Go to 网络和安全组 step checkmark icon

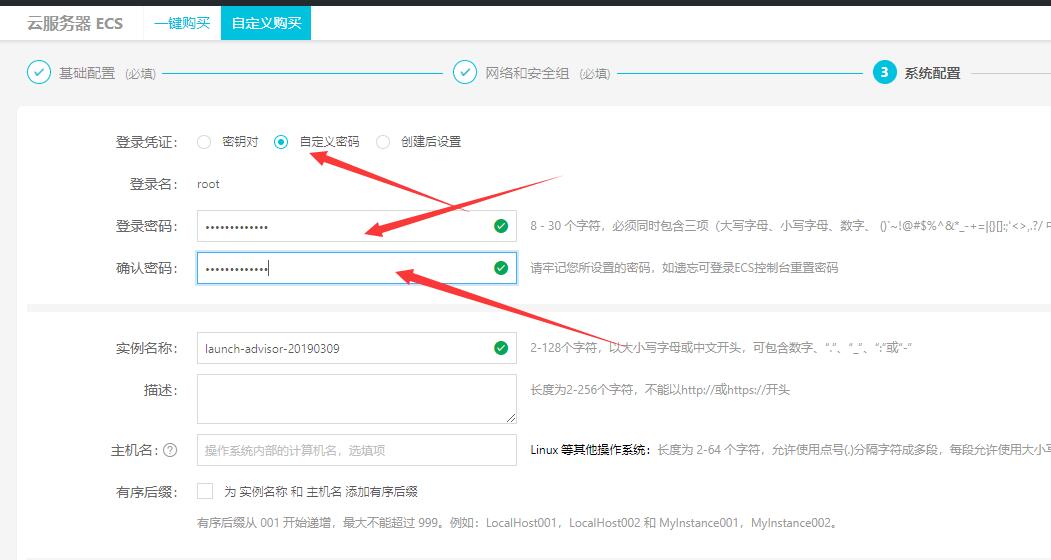tap(465, 72)
